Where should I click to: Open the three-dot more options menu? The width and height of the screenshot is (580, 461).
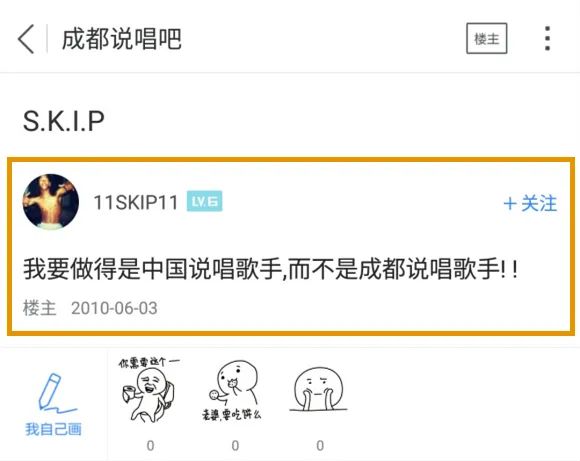pos(548,38)
